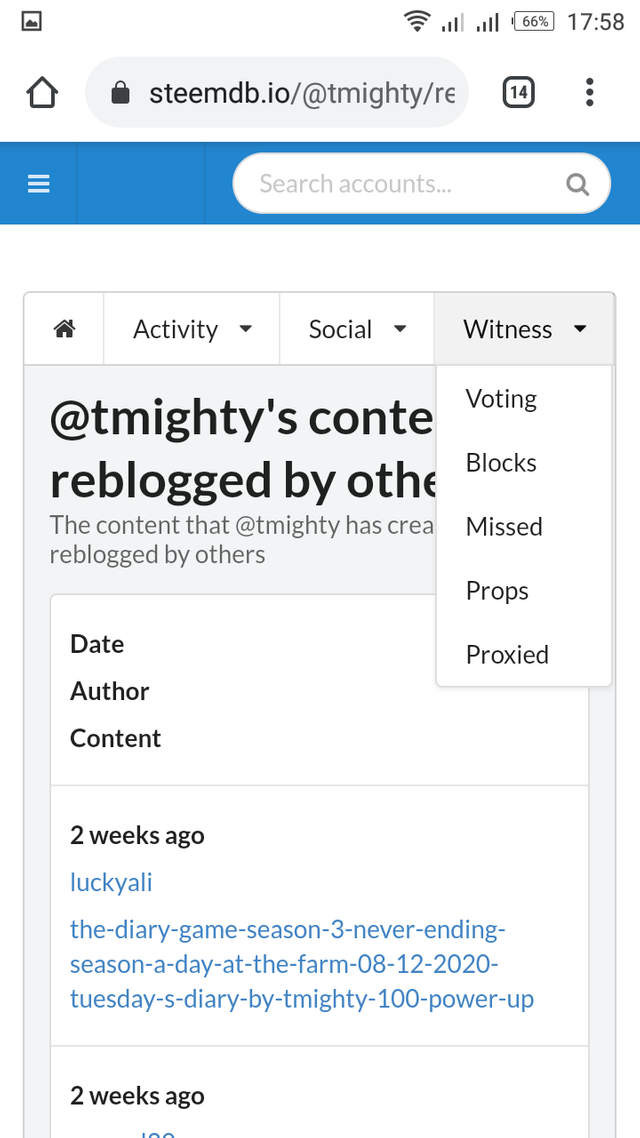This screenshot has height=1138, width=640.
Task: Tap the browser home icon
Action: pos(41,94)
